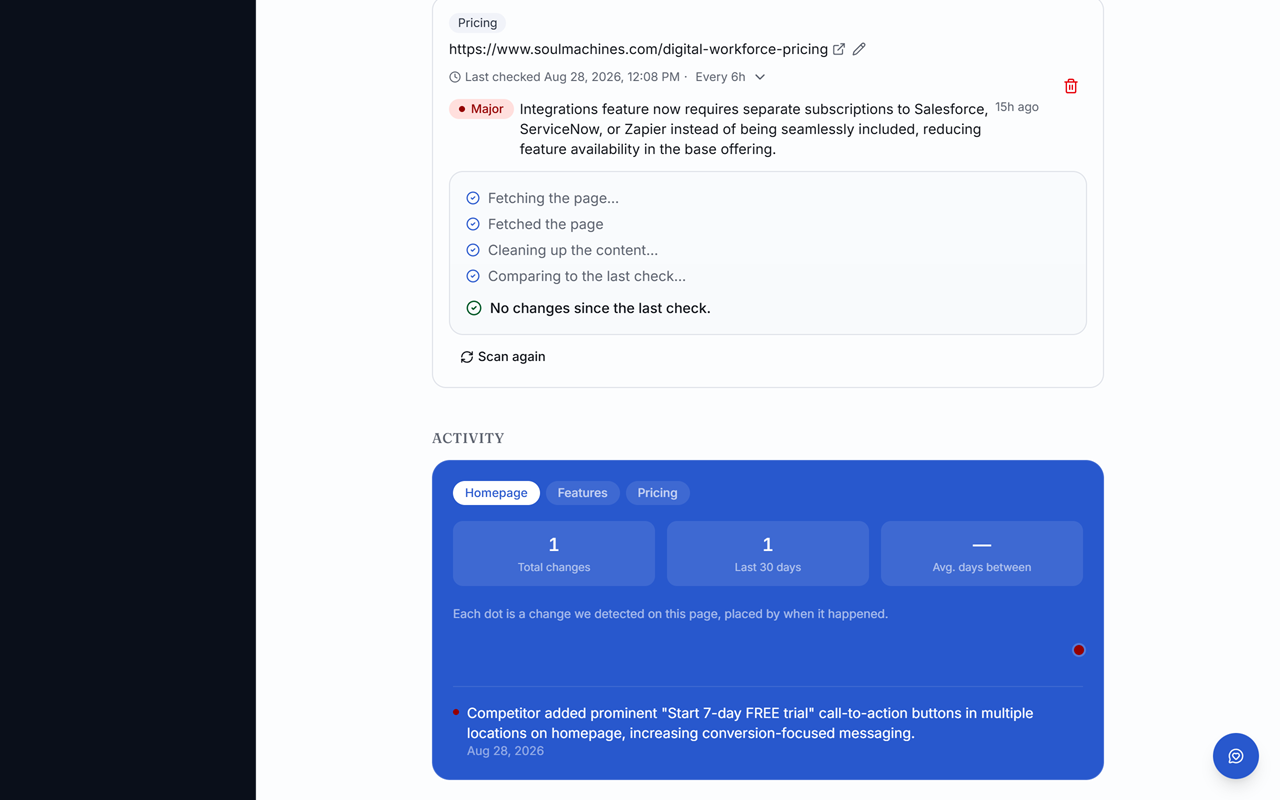Screen dimensions: 1280x800
Task: Click the ACTIVITY section heading
Action: [x=468, y=438]
